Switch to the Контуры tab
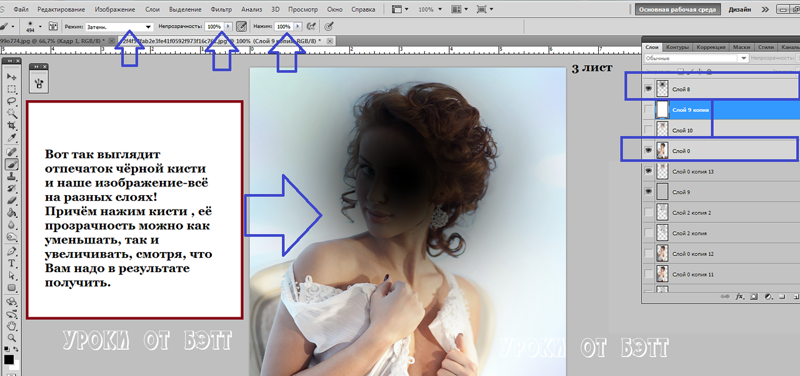The height and width of the screenshot is (376, 800). click(678, 47)
